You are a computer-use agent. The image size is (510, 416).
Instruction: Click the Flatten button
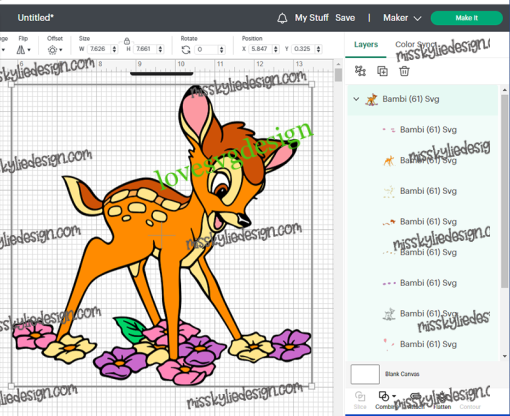point(442,400)
